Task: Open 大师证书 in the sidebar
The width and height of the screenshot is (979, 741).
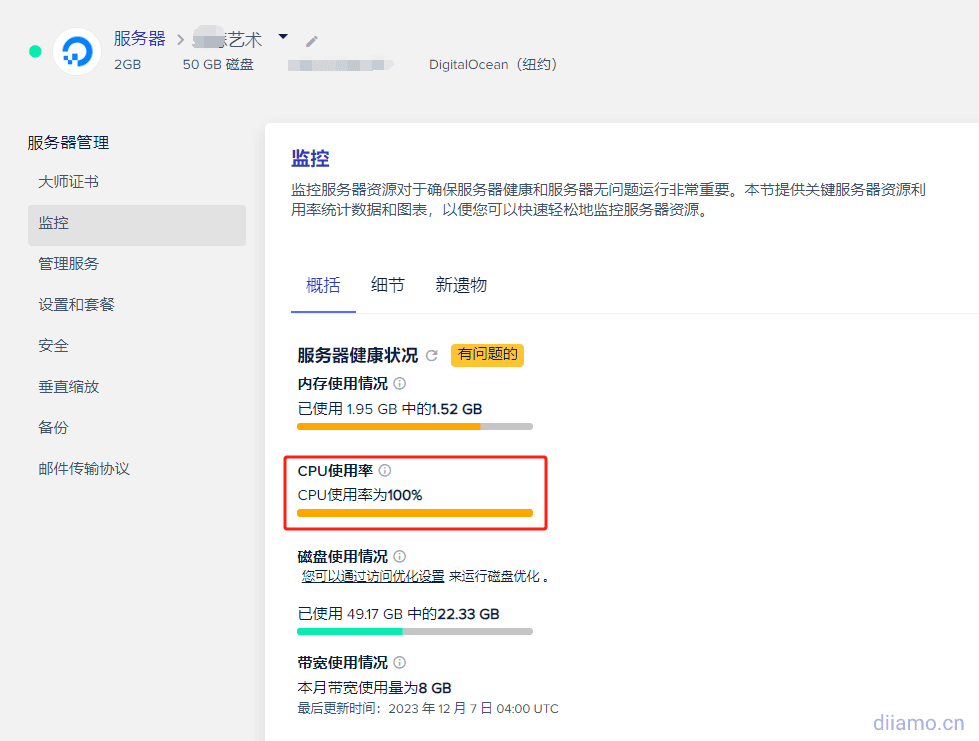Action: [x=68, y=182]
